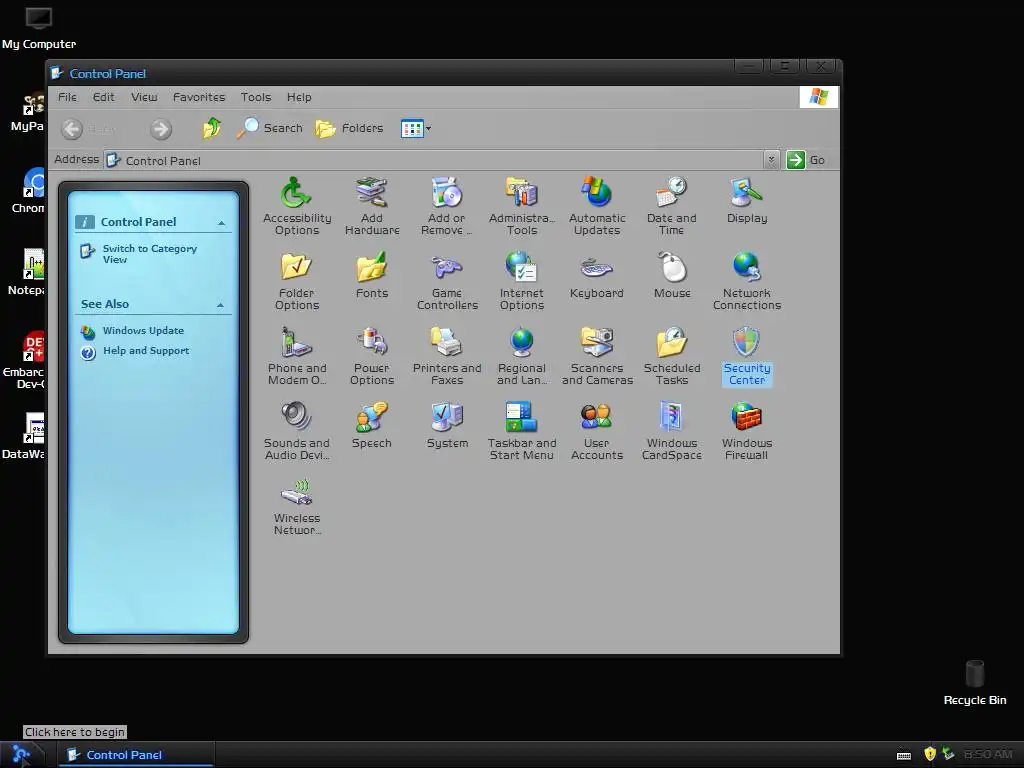1024x768 pixels.
Task: Click the Go button
Action: click(x=806, y=160)
